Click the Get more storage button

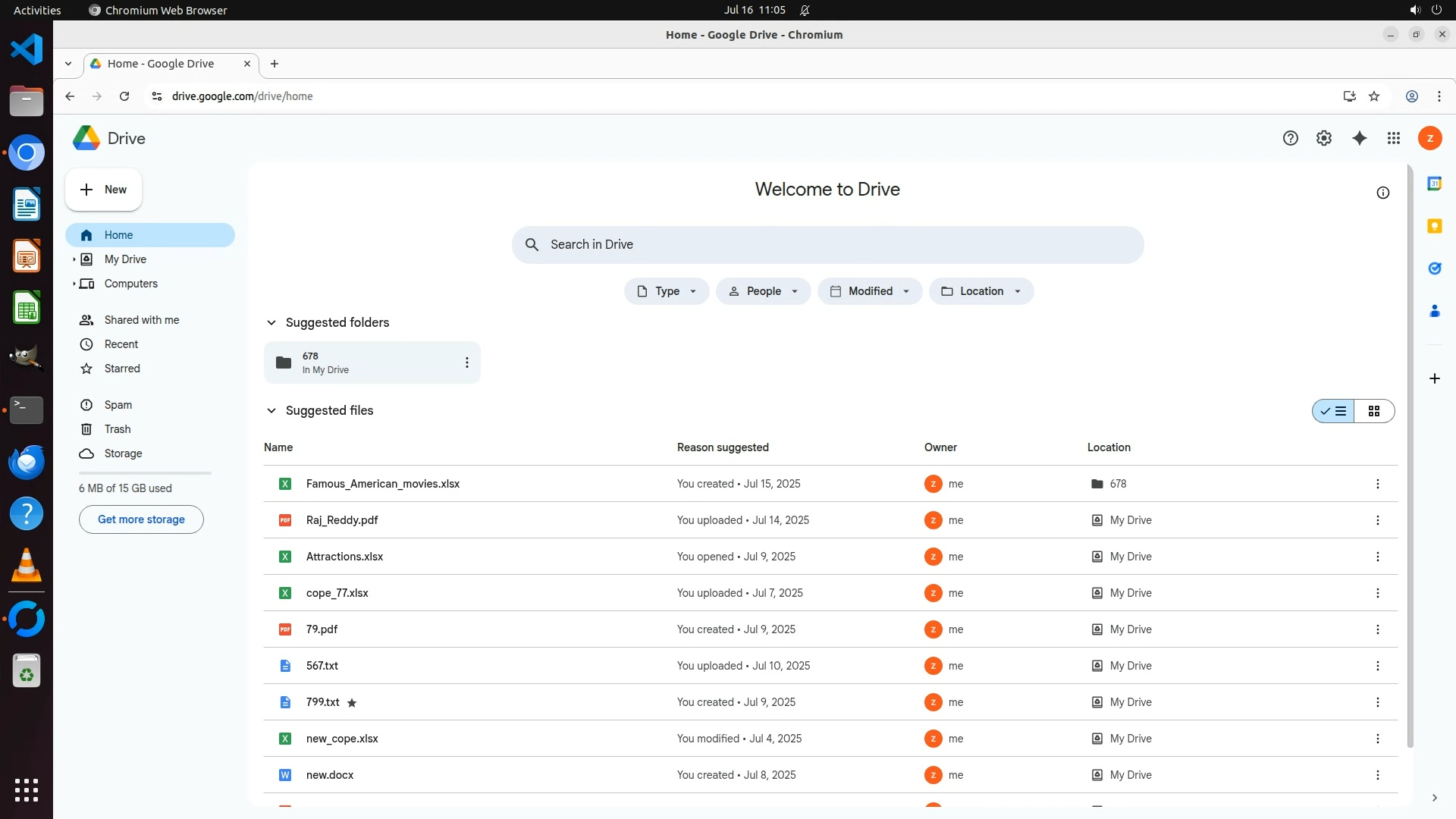141,519
